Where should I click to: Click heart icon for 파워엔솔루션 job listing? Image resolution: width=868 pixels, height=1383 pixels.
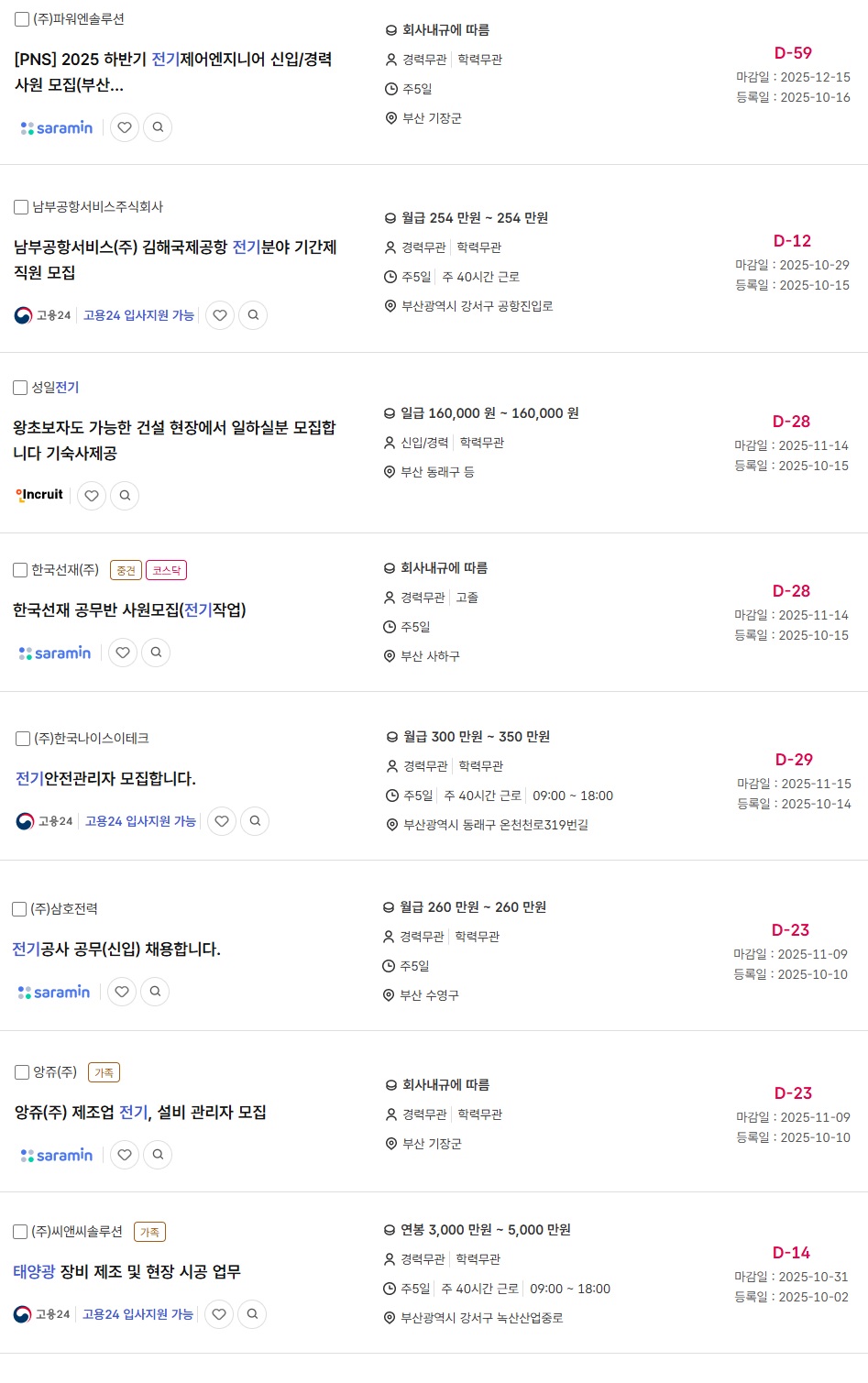click(125, 127)
